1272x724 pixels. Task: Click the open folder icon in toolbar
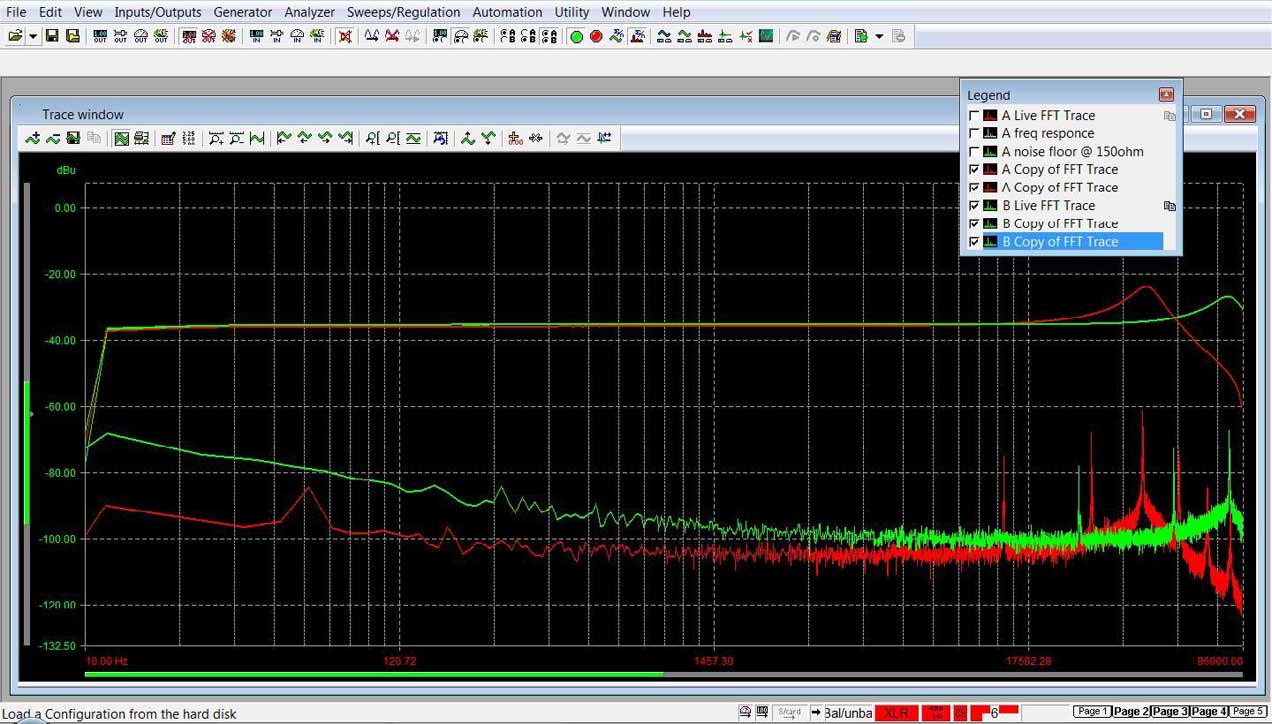(15, 36)
